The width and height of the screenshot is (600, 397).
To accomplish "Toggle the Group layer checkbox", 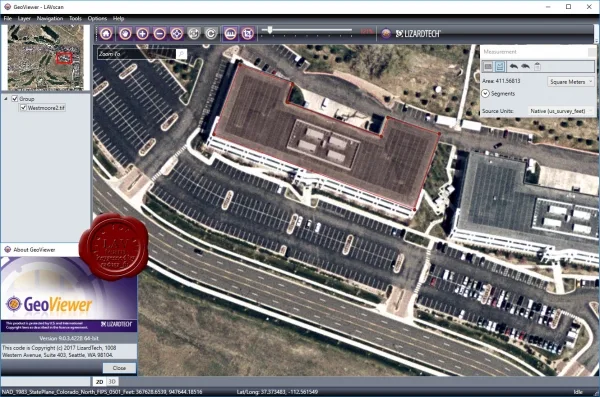I will pyautogui.click(x=15, y=99).
